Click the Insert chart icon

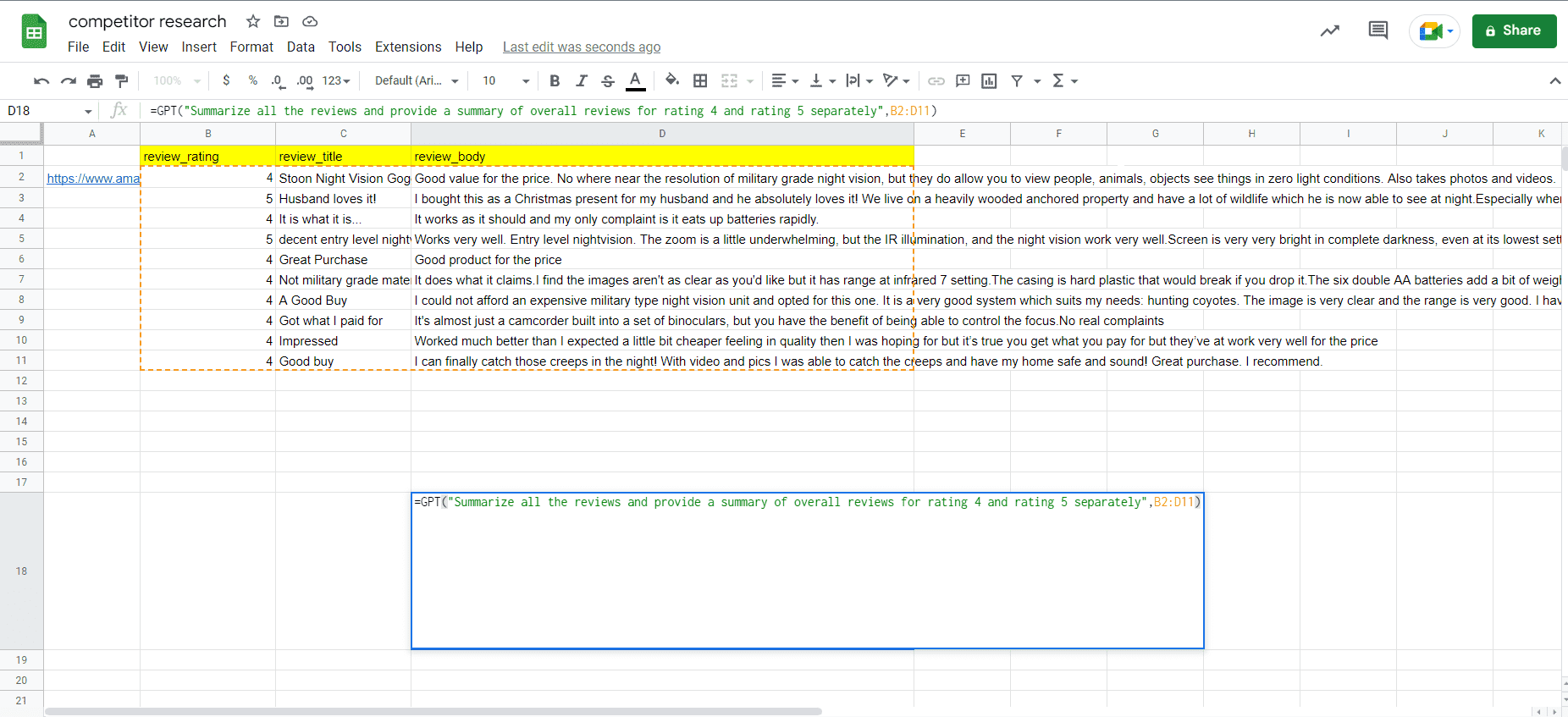coord(989,81)
